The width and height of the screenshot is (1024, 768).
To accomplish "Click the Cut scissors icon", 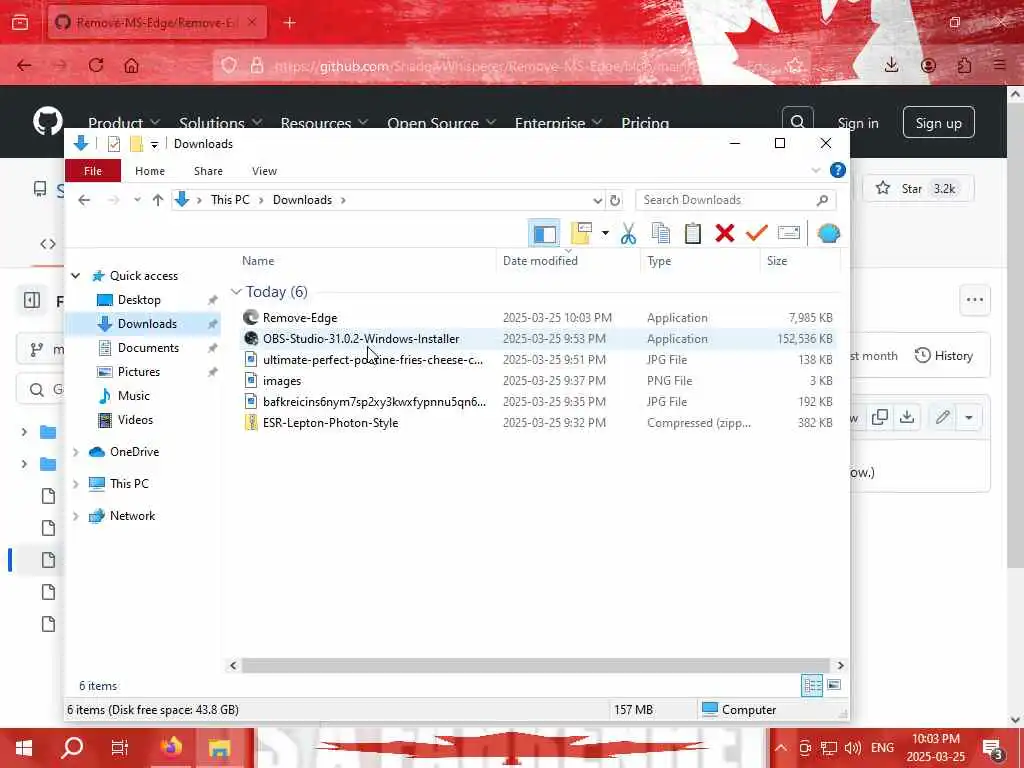I will click(x=628, y=233).
